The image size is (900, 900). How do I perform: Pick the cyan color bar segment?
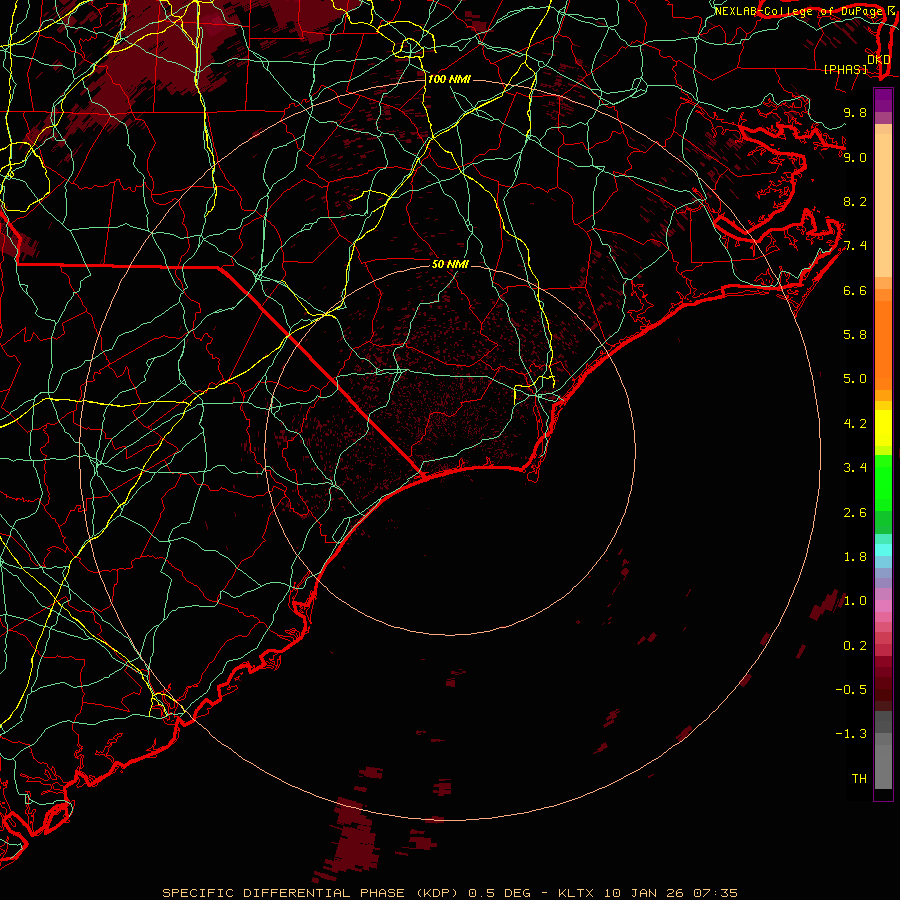883,550
